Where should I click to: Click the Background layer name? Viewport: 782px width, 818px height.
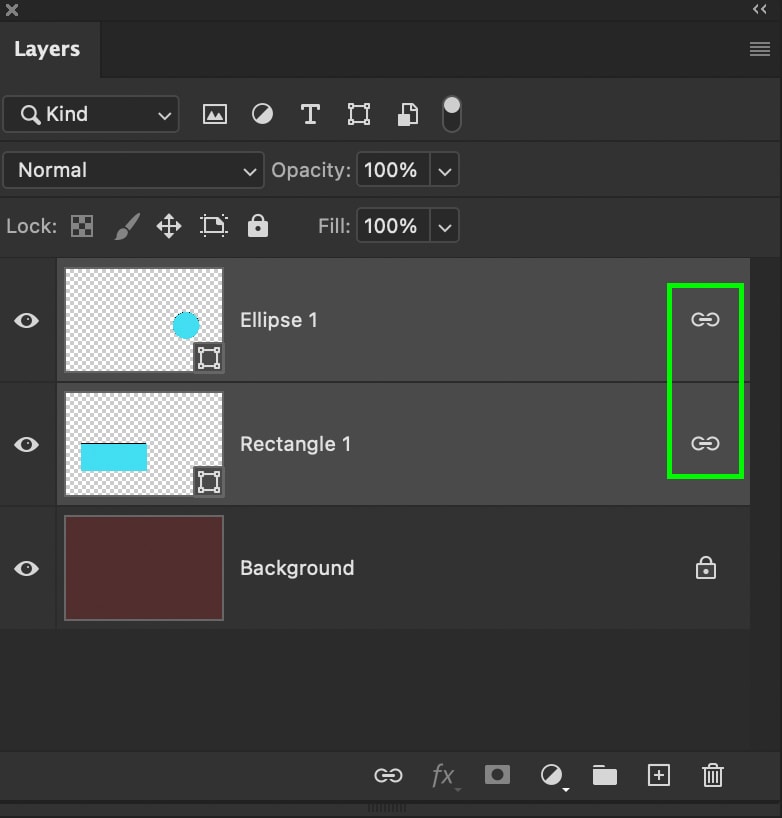tap(297, 568)
